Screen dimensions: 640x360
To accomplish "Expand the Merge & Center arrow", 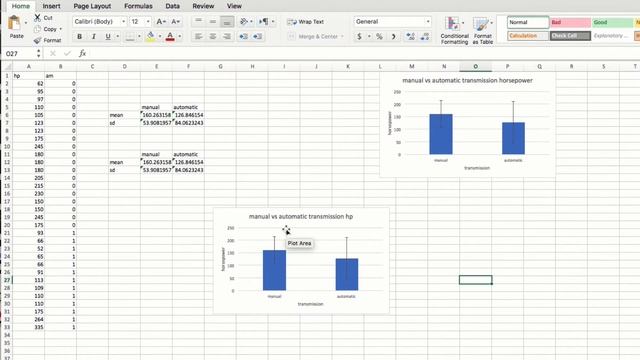I will (342, 36).
